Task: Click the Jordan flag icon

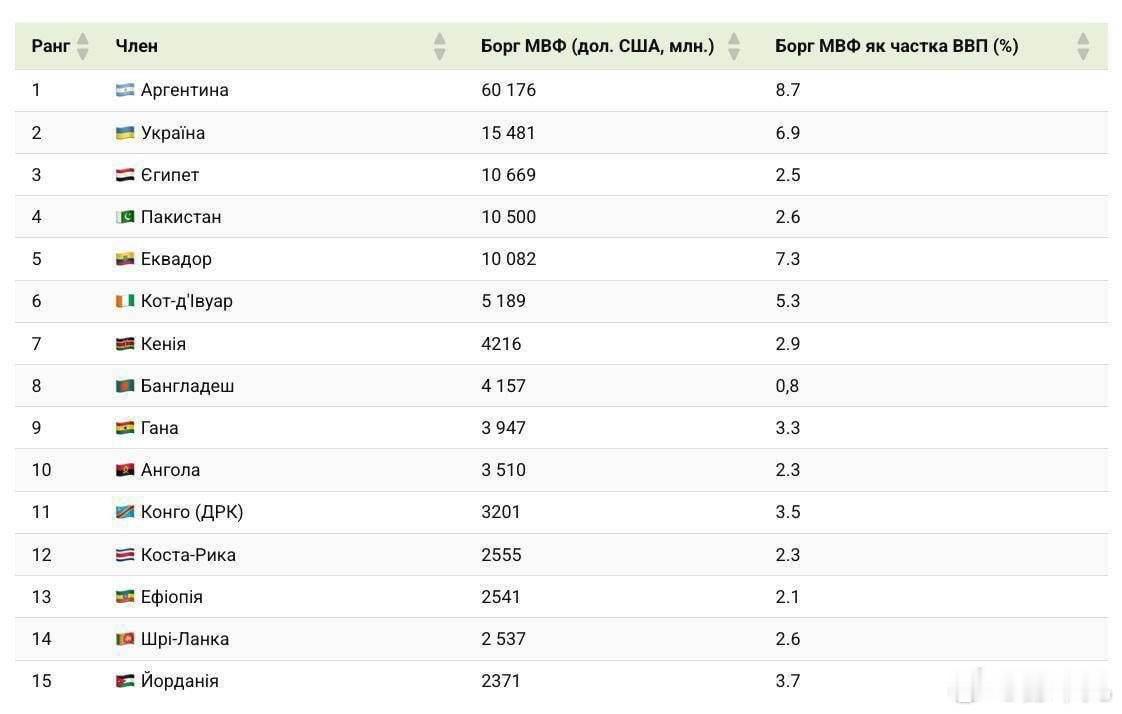Action: (124, 680)
